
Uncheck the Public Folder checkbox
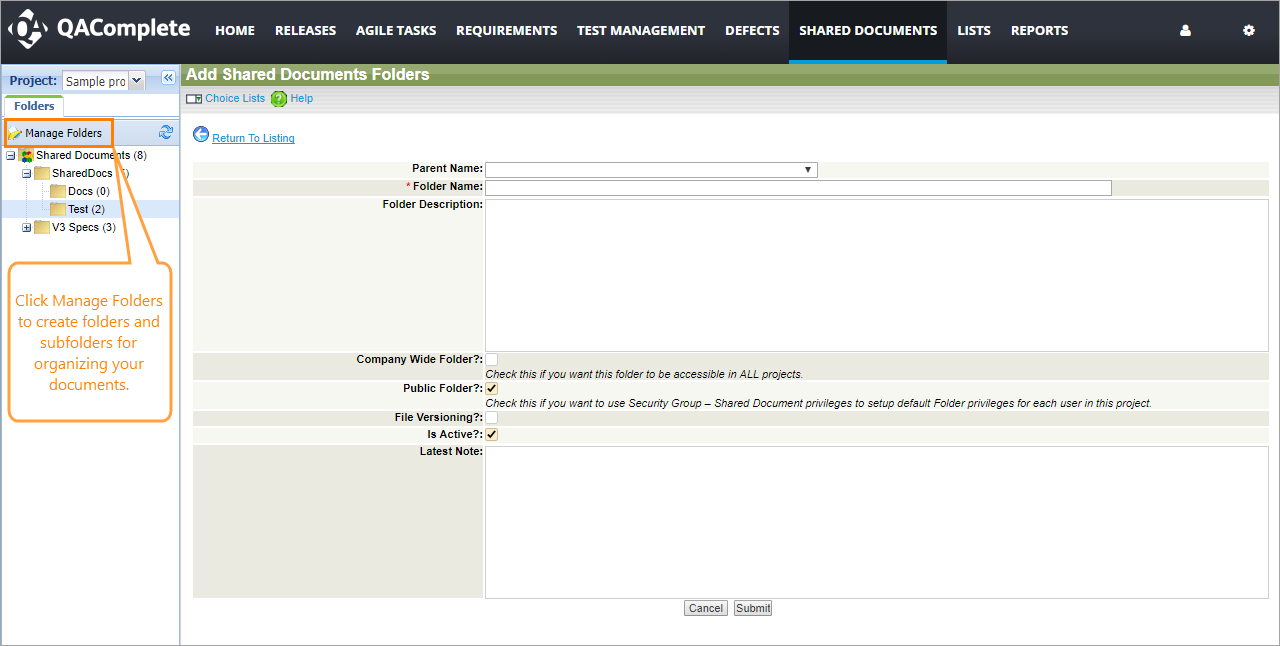click(x=492, y=388)
